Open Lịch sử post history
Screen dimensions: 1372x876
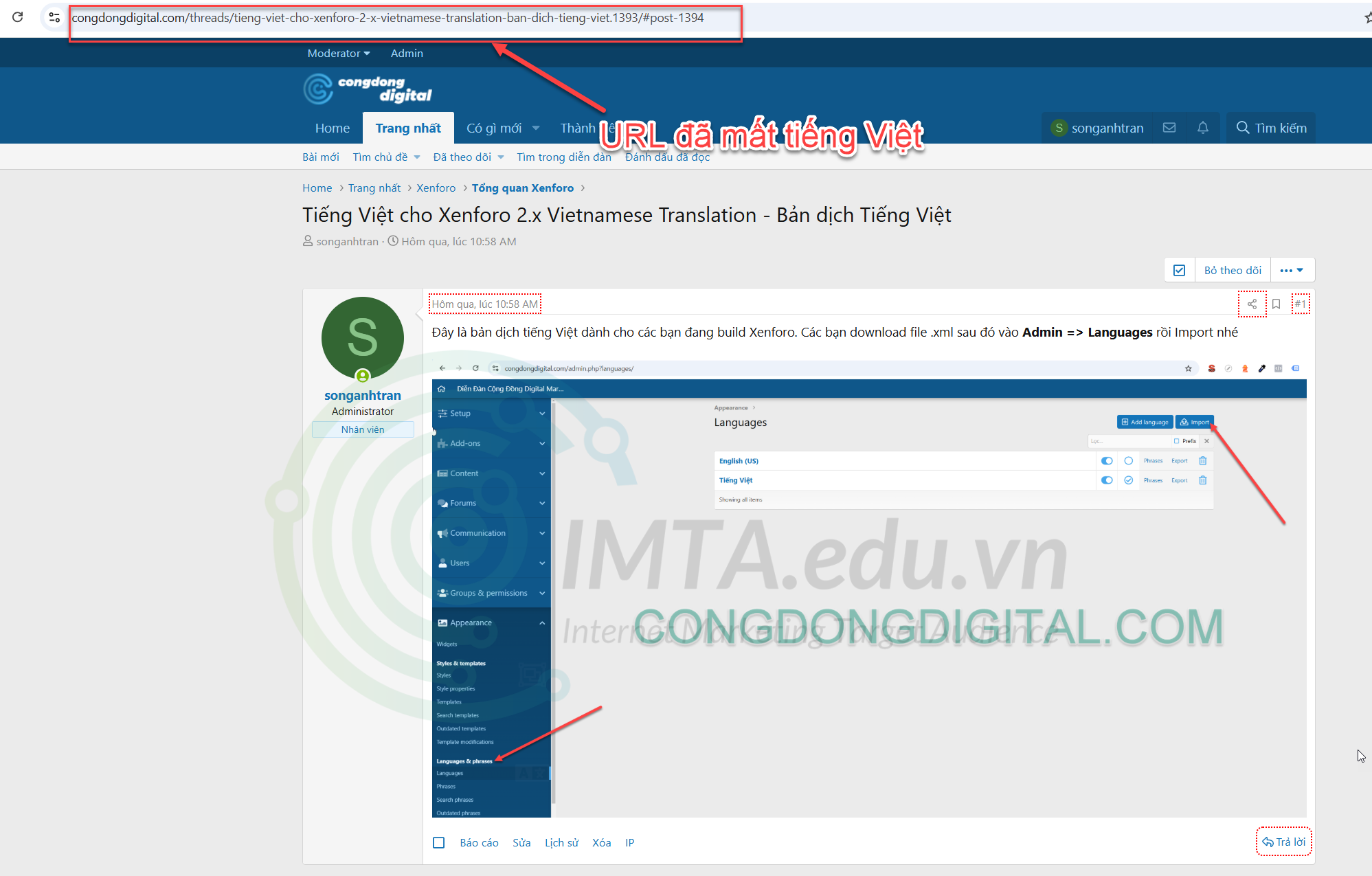tap(562, 842)
